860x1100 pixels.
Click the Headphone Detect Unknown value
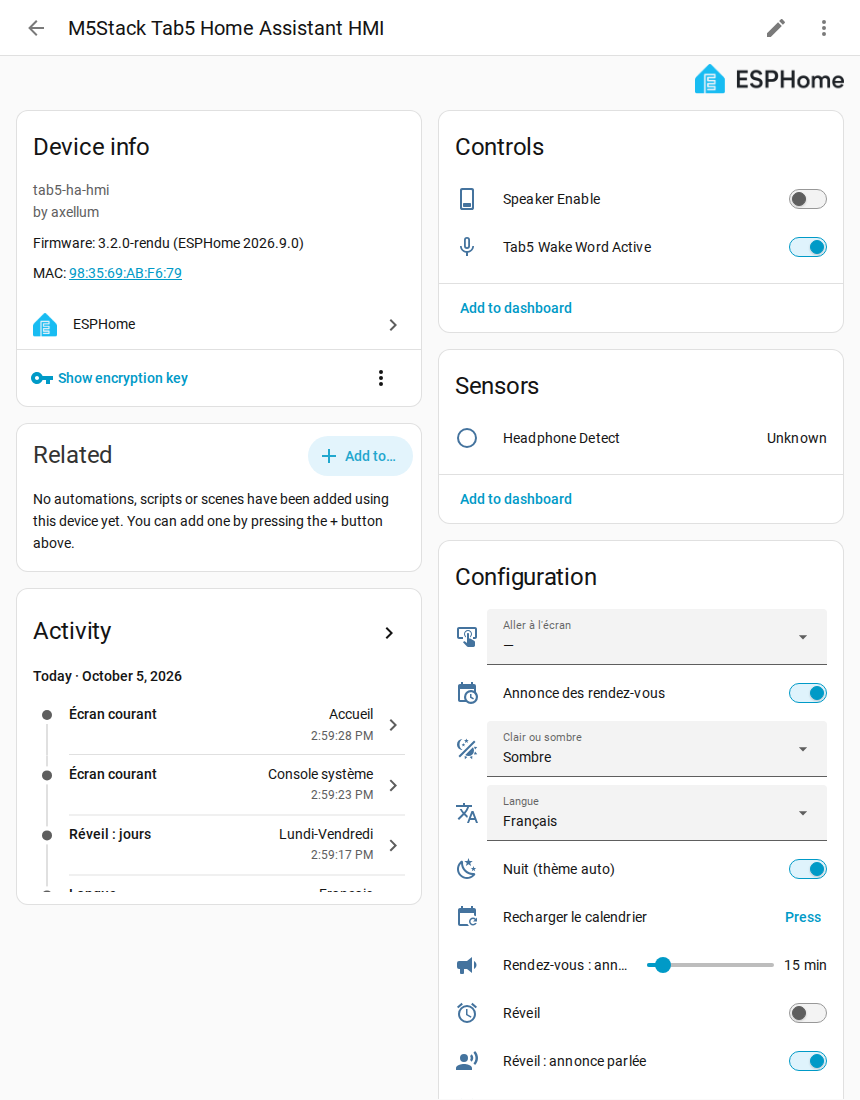click(x=796, y=438)
